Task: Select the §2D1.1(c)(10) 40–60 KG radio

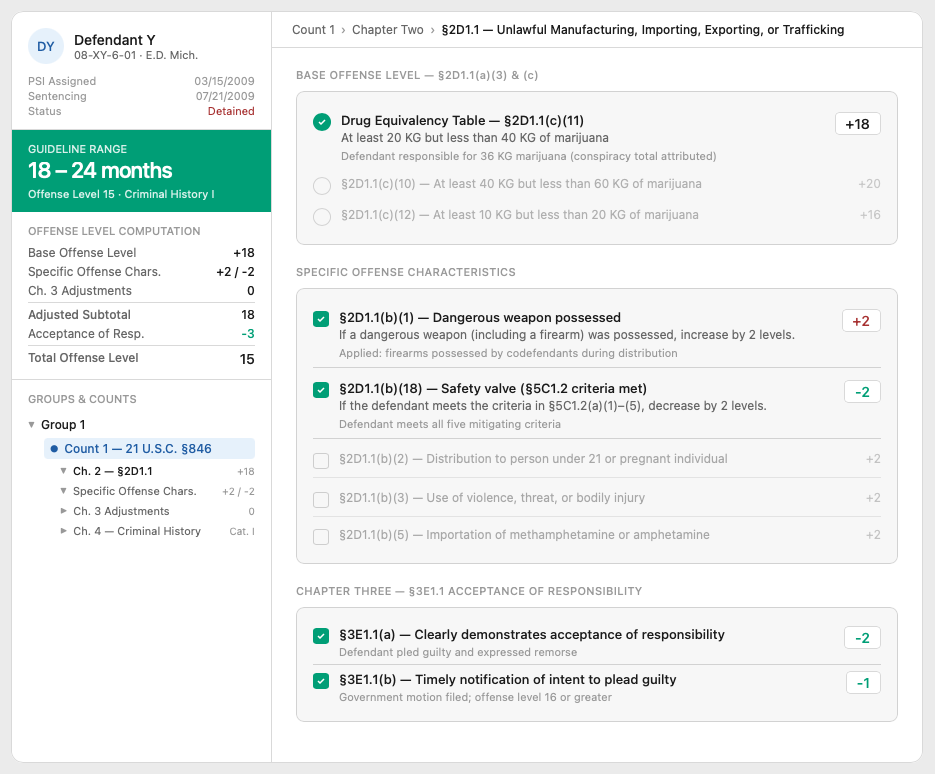Action: (x=322, y=186)
